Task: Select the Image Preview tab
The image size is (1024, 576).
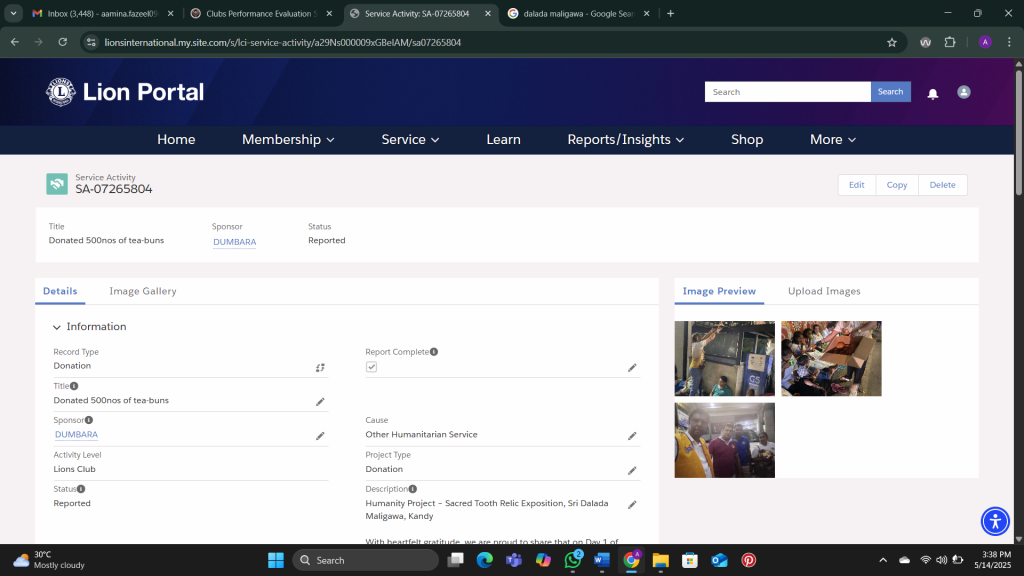Action: click(719, 291)
